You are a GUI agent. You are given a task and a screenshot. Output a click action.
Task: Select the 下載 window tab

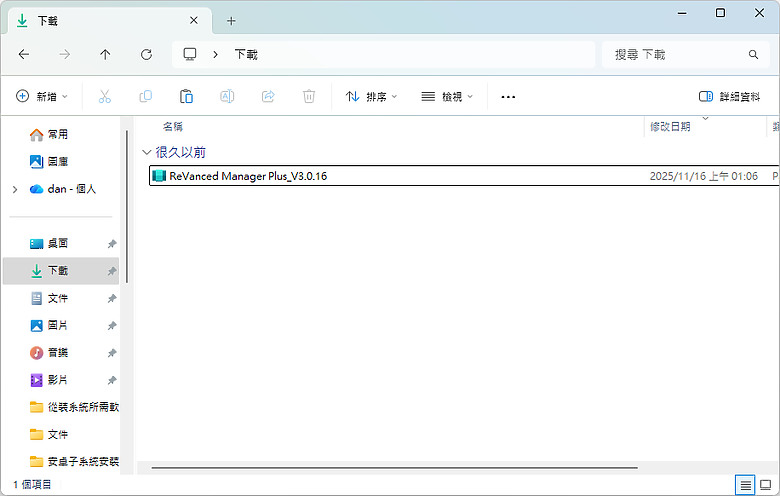tap(109, 21)
